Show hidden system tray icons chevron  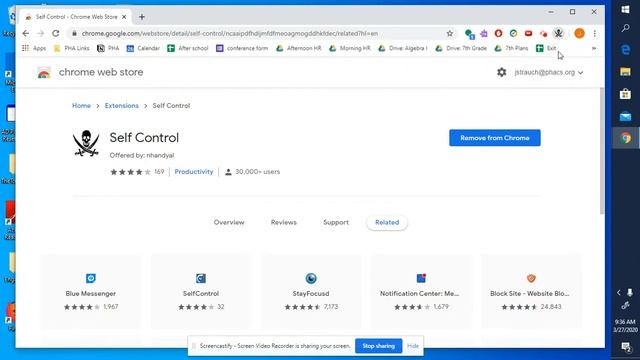(x=618, y=292)
